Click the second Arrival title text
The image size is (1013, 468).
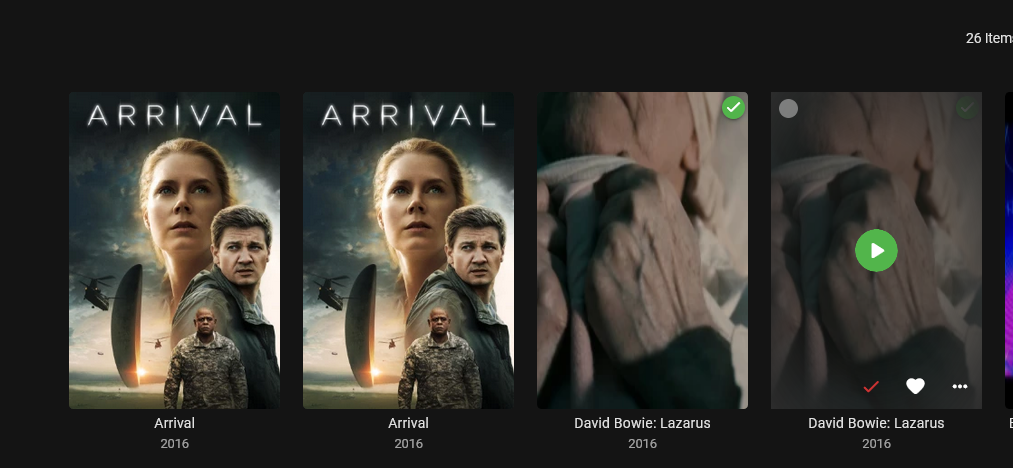(408, 423)
